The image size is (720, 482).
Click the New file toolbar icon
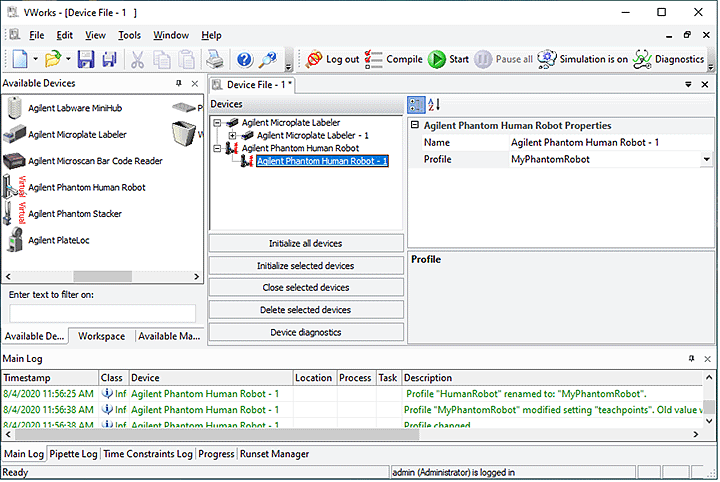pyautogui.click(x=19, y=59)
